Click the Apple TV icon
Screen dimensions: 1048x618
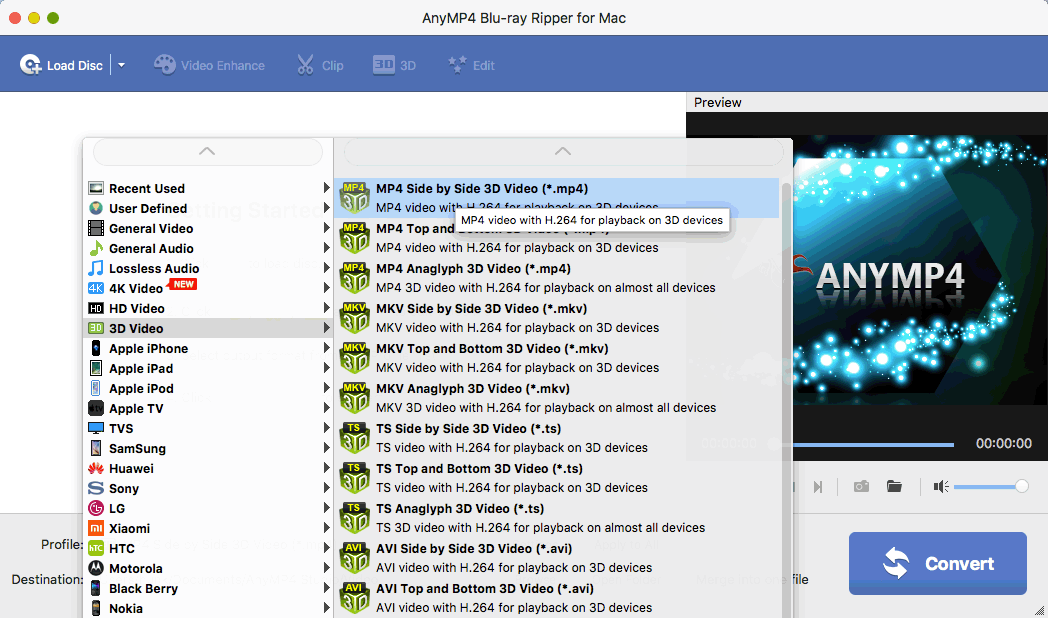96,408
